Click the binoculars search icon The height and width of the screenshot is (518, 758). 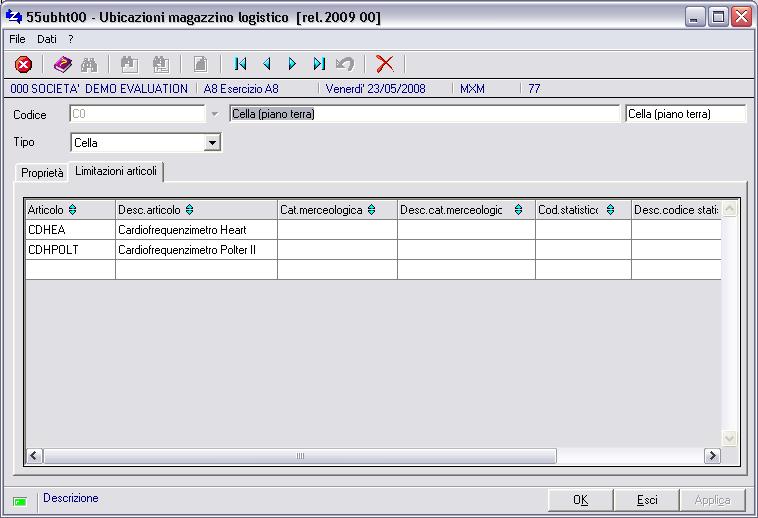coord(89,64)
